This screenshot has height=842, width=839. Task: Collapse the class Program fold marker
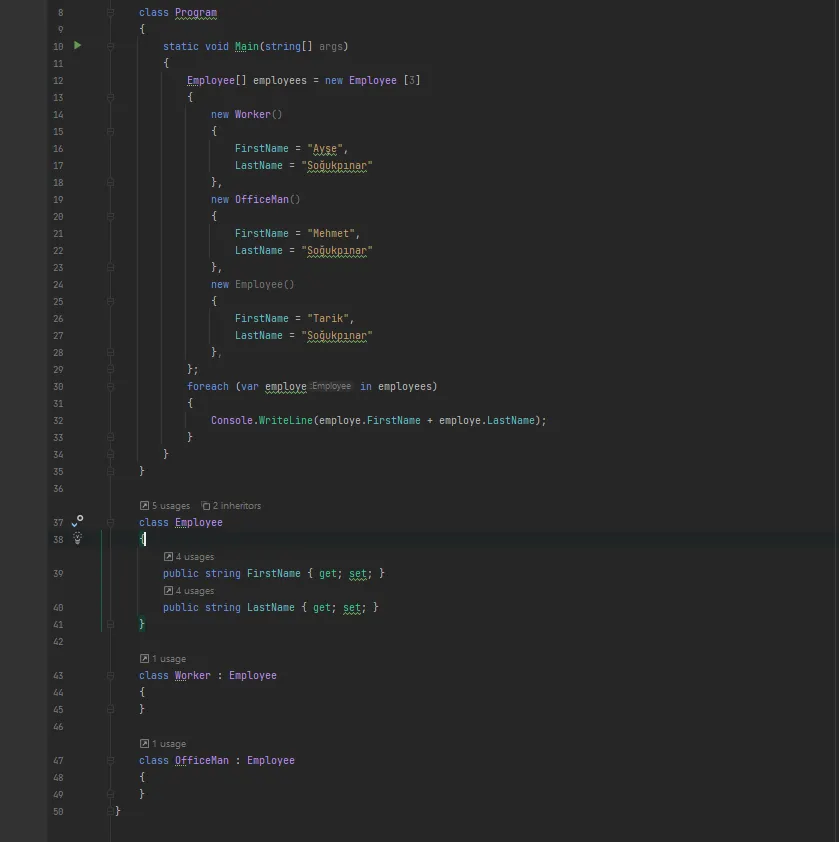point(110,12)
